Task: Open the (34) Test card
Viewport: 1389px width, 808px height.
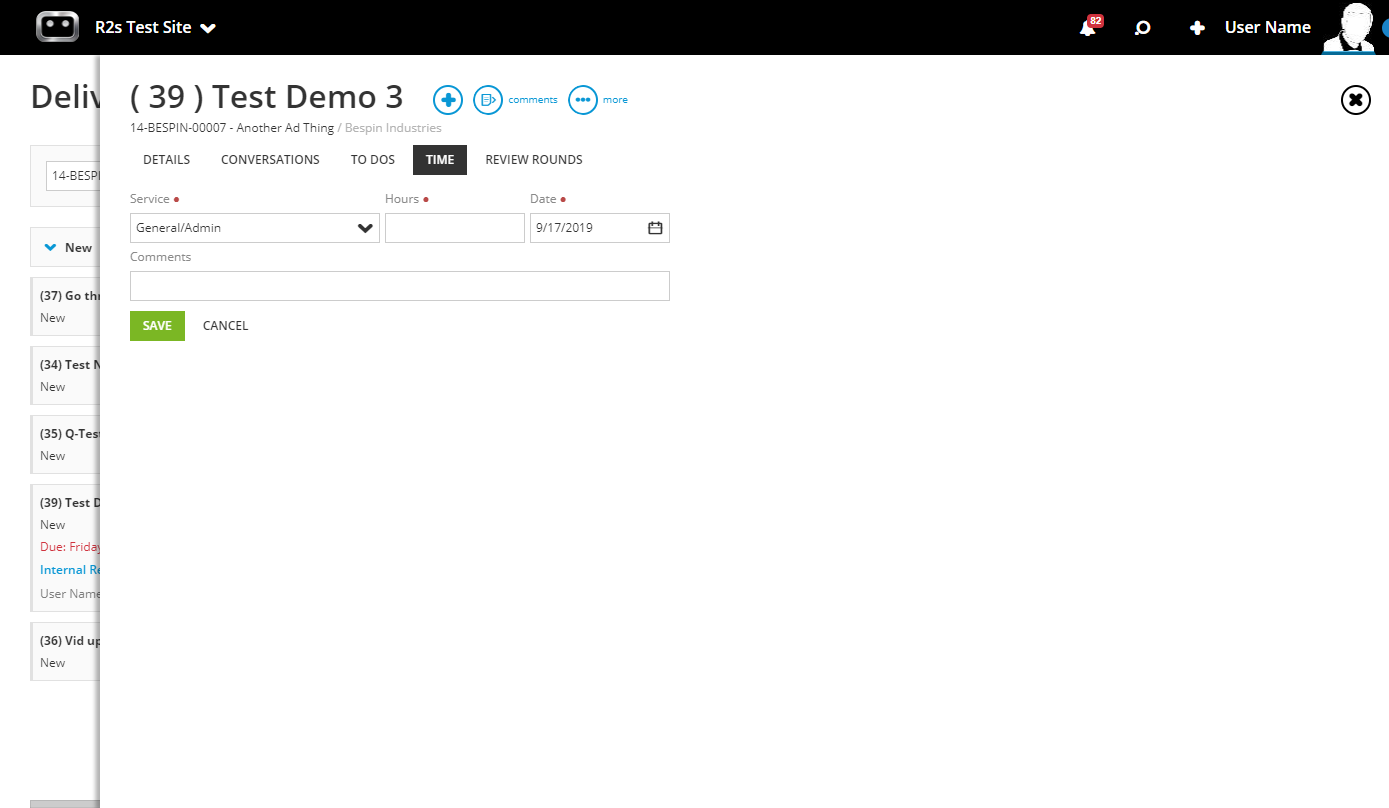Action: coord(66,375)
